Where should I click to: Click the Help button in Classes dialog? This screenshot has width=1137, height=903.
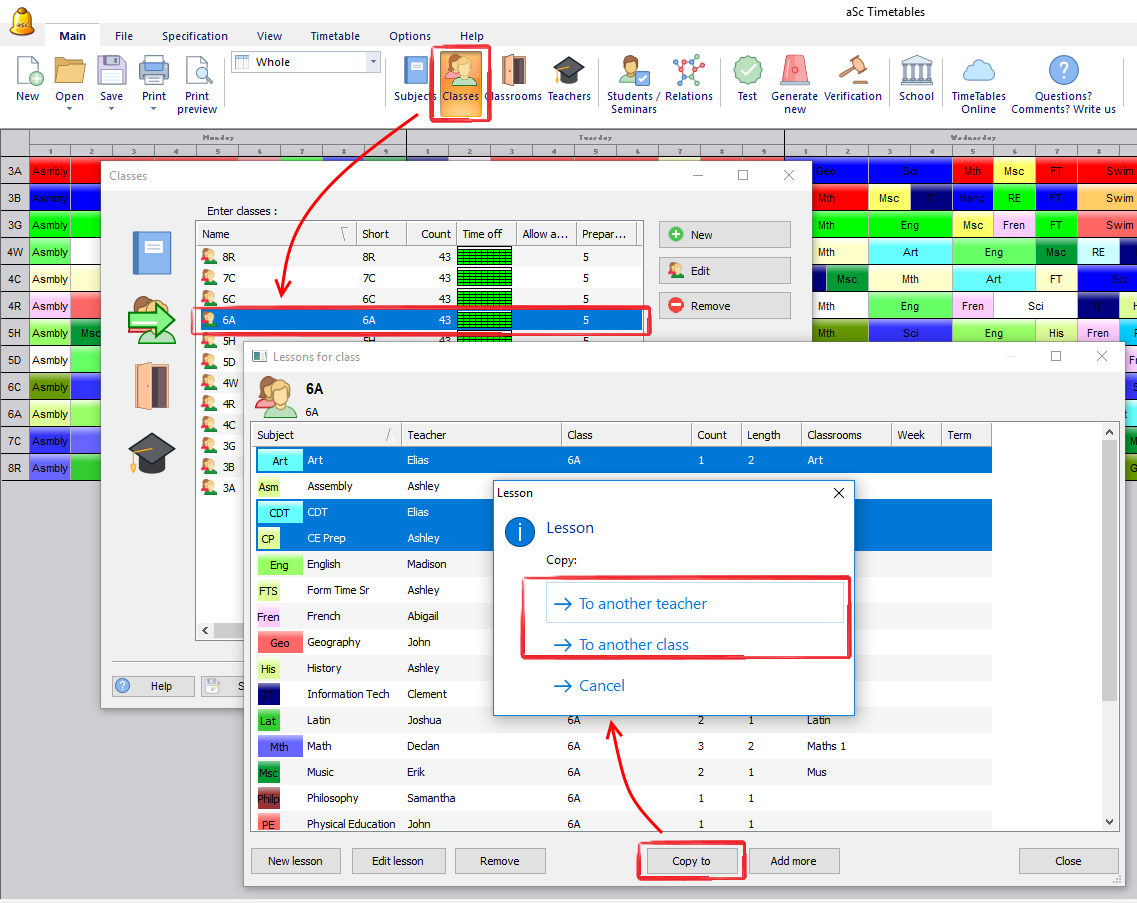click(153, 685)
